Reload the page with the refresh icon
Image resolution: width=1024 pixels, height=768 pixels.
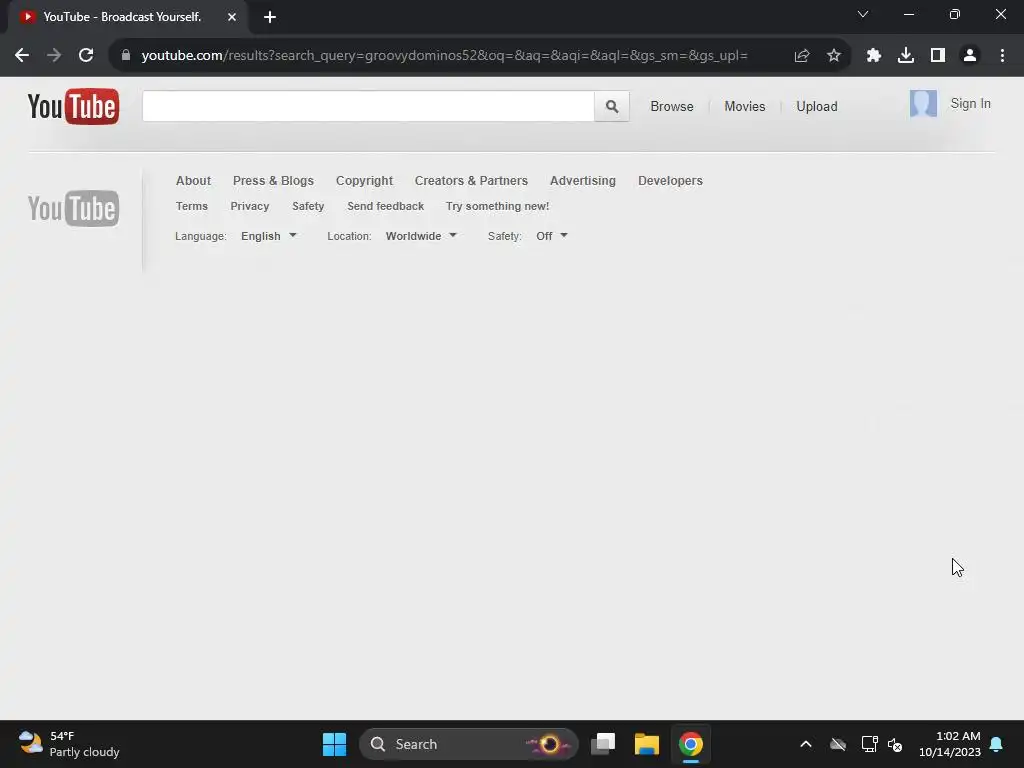86,56
